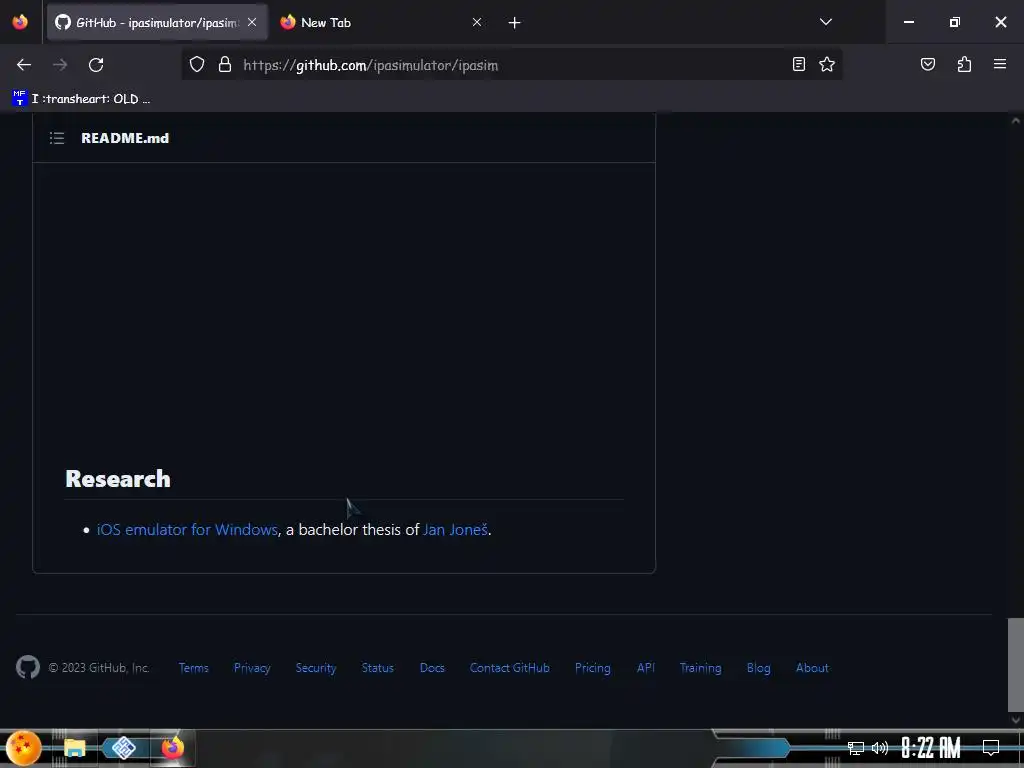Minimize the Firefox window

[x=908, y=22]
